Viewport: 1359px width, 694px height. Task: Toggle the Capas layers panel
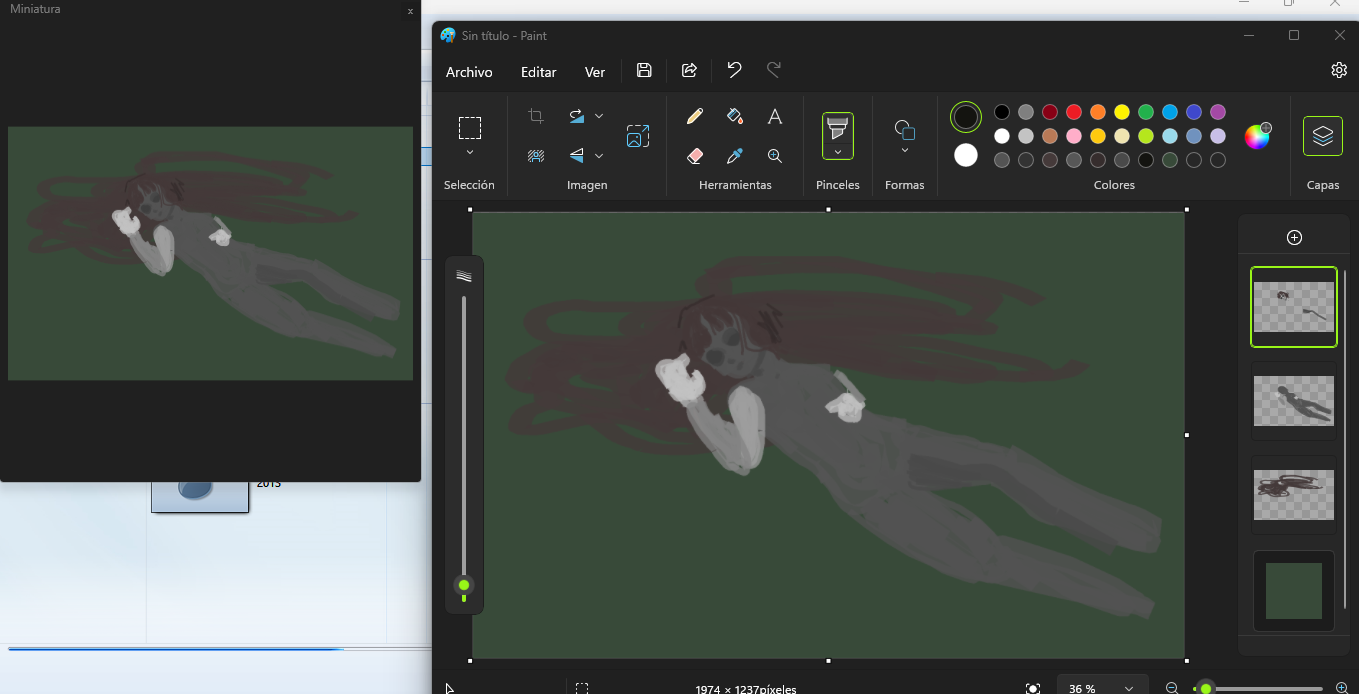[1322, 136]
